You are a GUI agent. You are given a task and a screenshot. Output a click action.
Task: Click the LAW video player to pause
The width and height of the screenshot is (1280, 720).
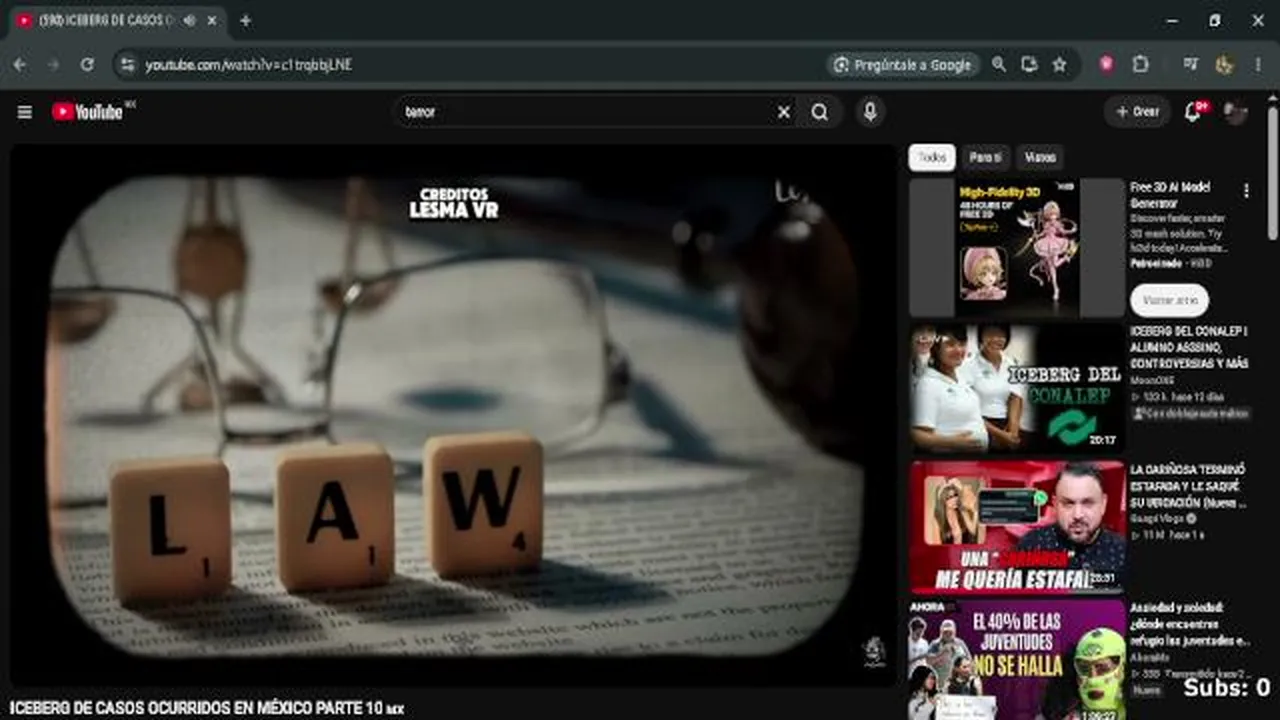tap(453, 415)
